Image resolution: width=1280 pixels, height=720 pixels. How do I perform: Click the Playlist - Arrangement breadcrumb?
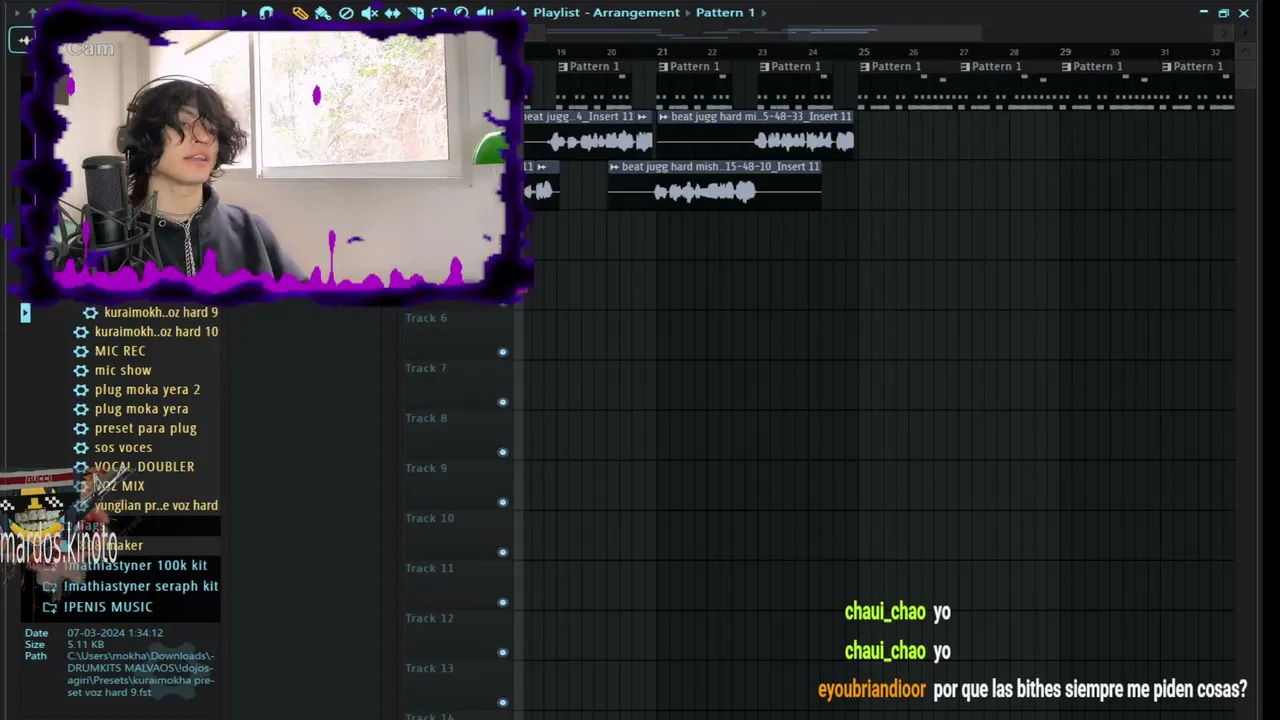606,13
